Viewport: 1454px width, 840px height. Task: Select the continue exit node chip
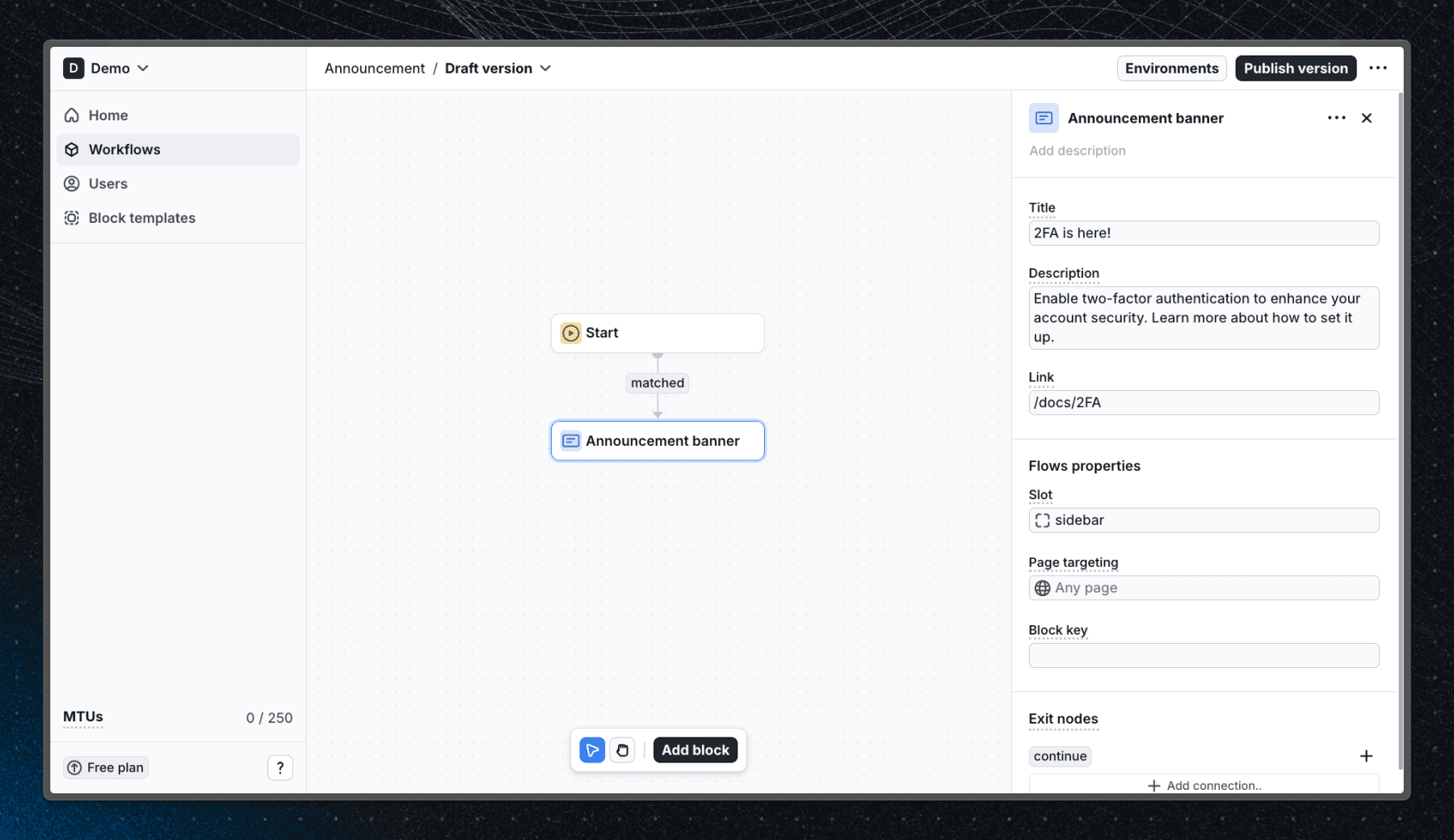point(1060,756)
